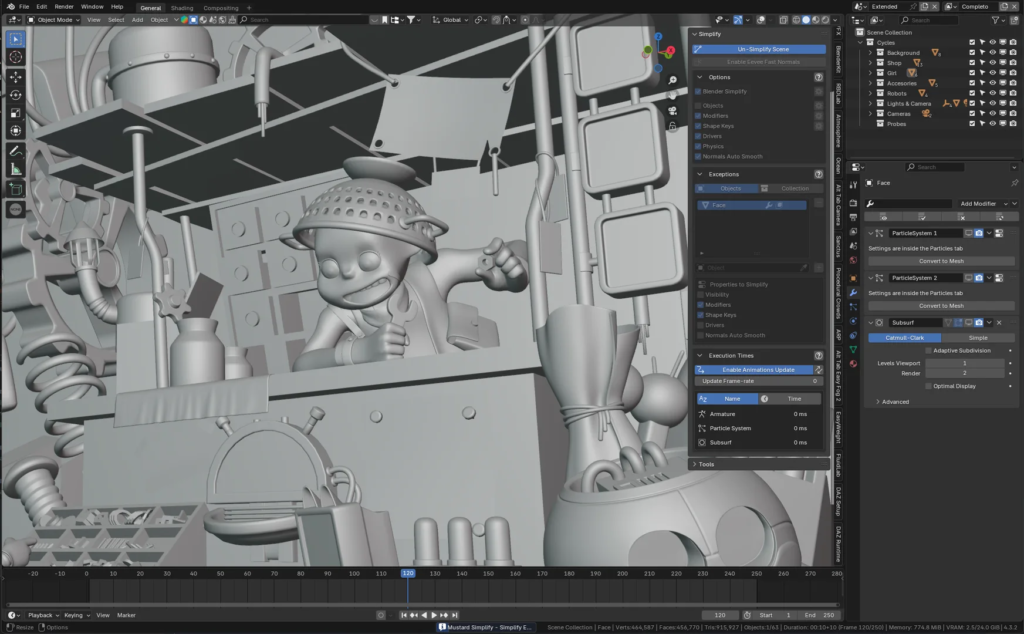Expand the Advanced subsurf settings

coord(878,402)
